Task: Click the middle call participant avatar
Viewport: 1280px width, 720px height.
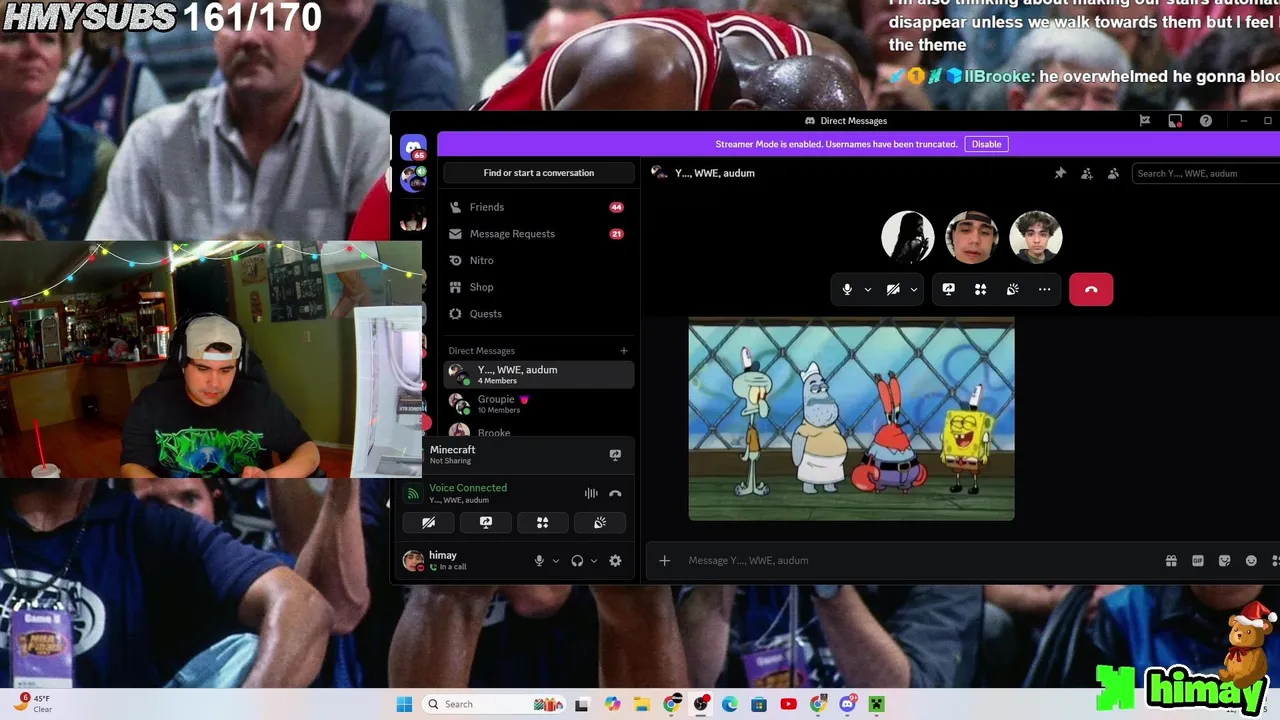Action: 972,237
